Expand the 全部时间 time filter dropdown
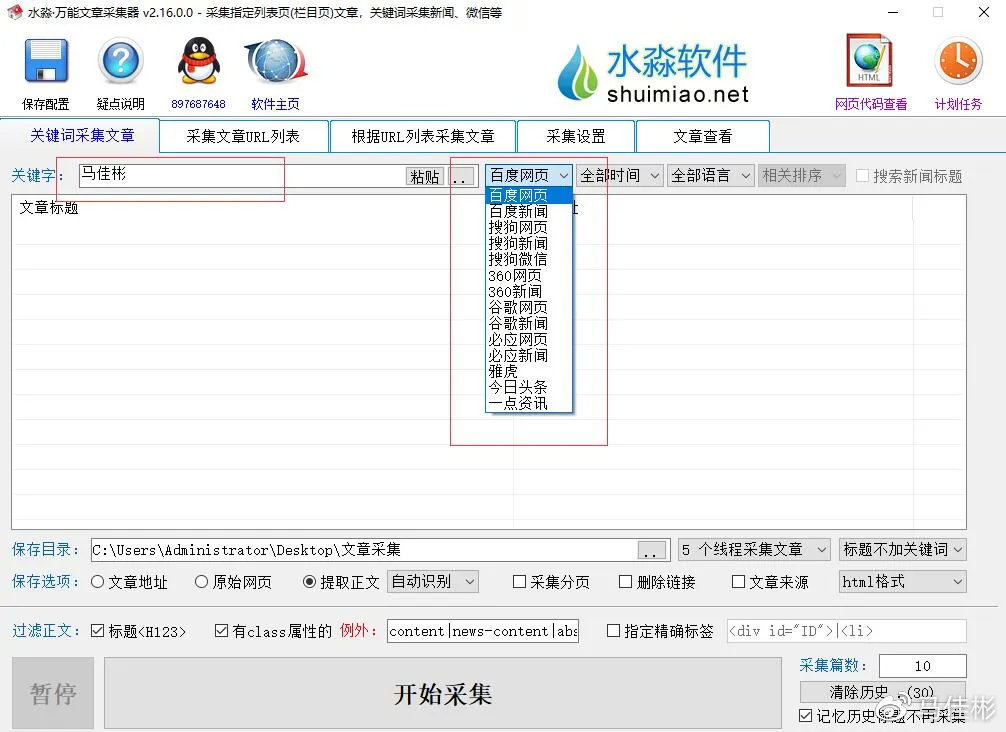This screenshot has height=732, width=1006. [620, 175]
